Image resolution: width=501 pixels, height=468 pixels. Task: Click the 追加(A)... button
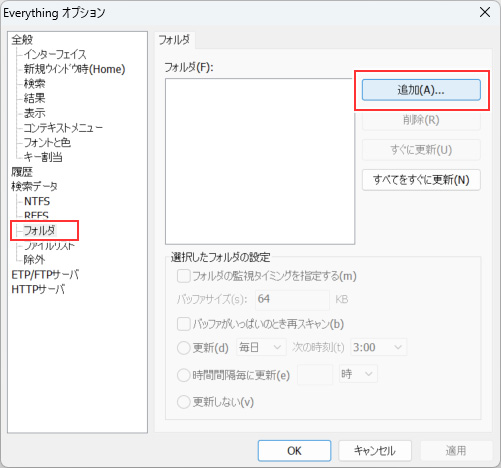[x=421, y=90]
